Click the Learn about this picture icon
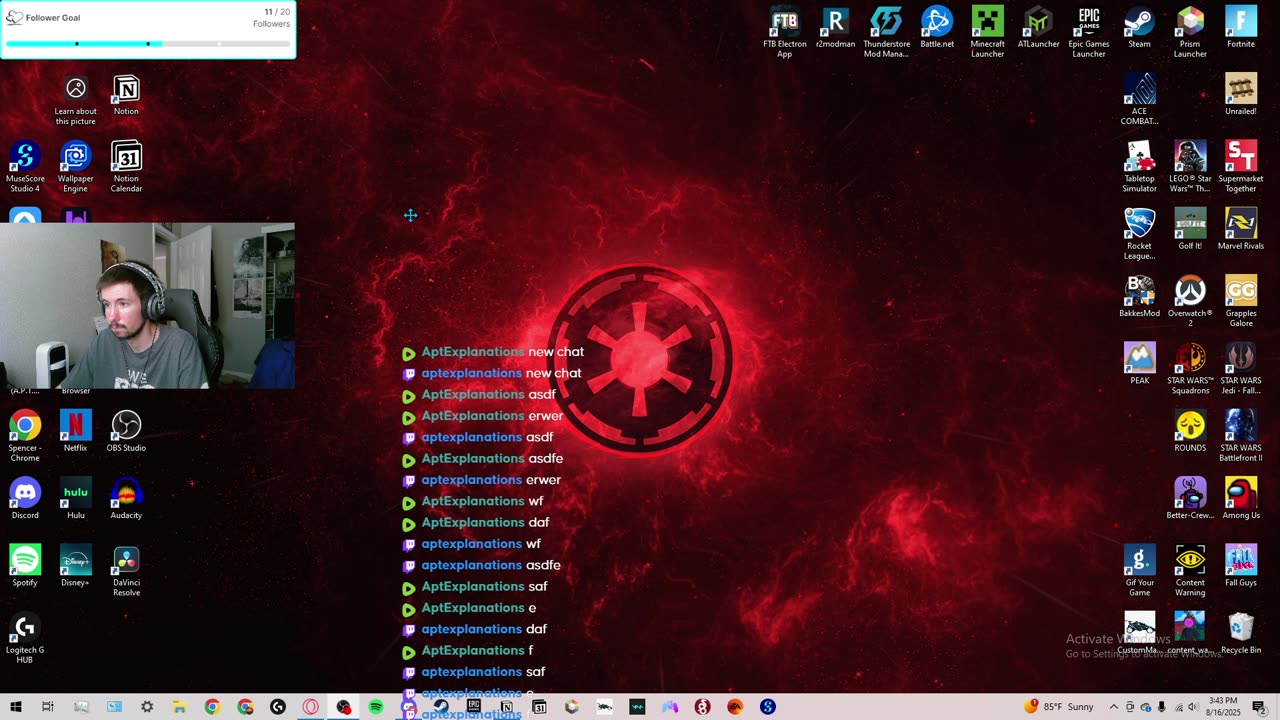 point(75,100)
